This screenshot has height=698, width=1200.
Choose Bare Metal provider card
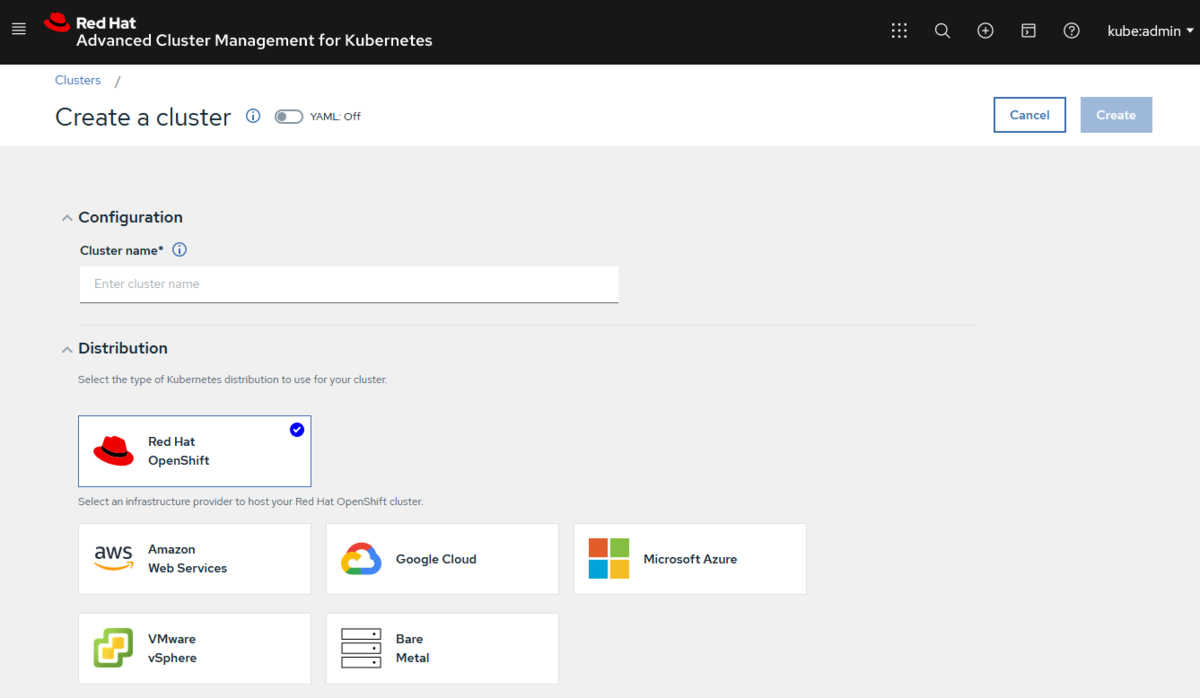pos(442,648)
